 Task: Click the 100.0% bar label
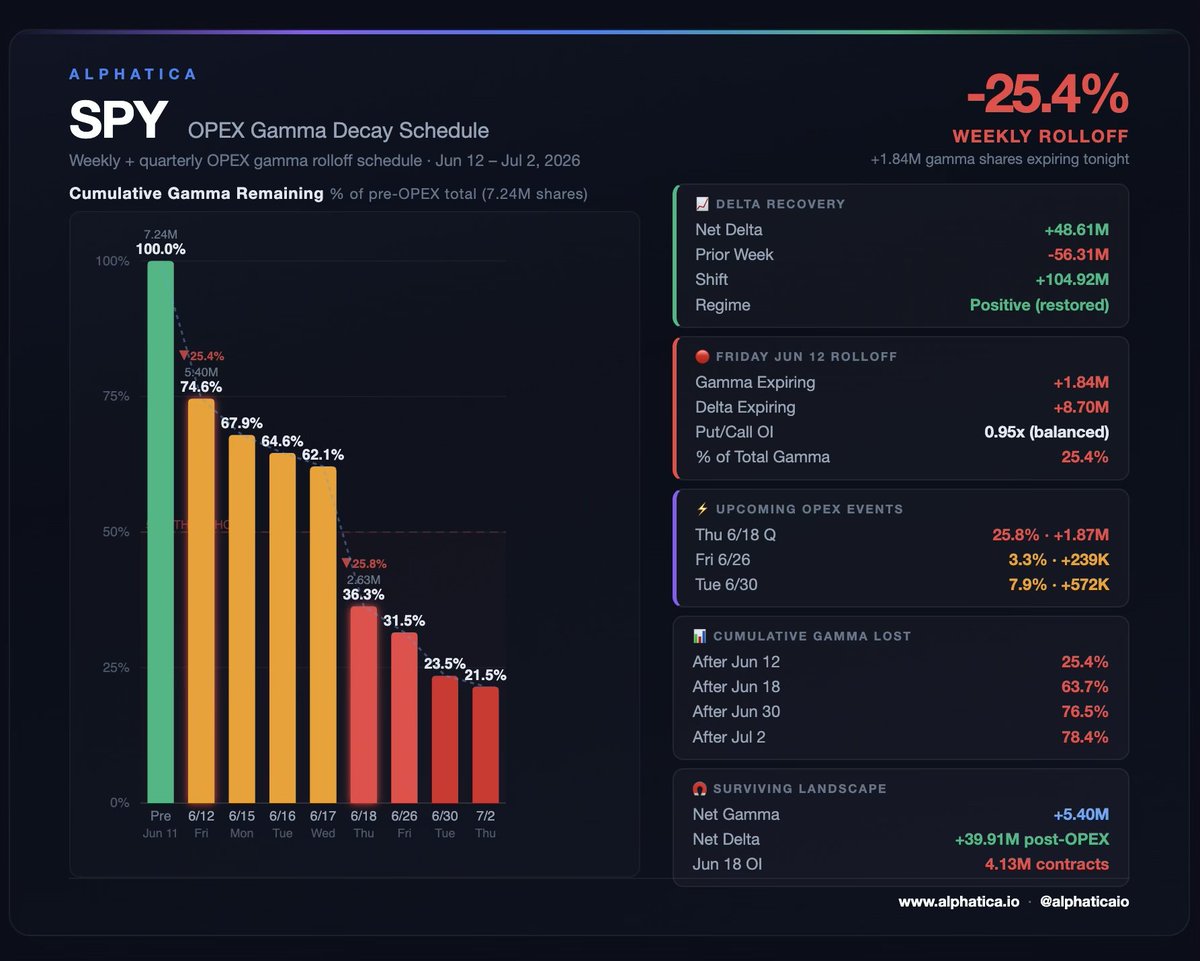(x=161, y=249)
